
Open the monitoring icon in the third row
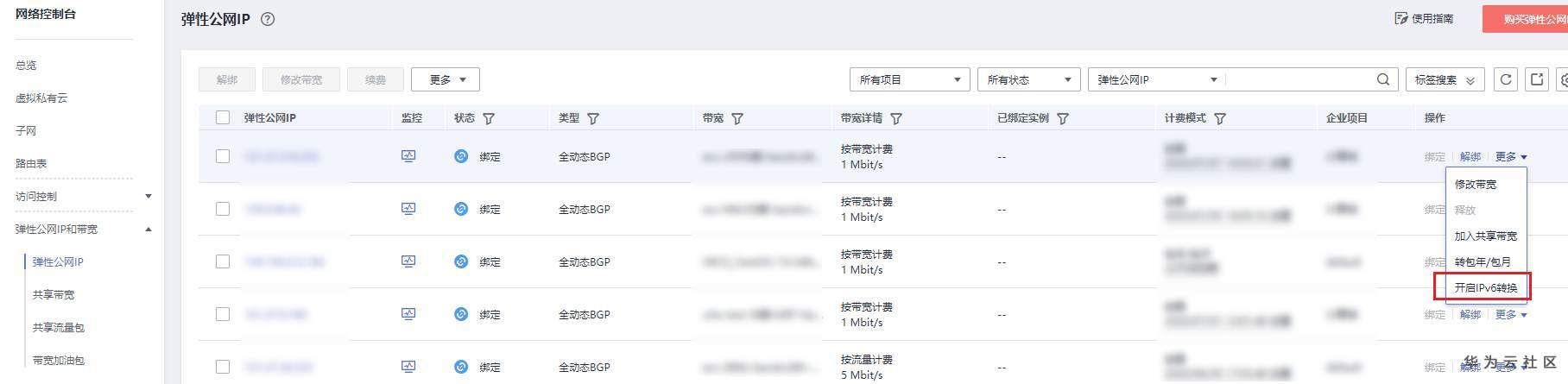coord(408,261)
